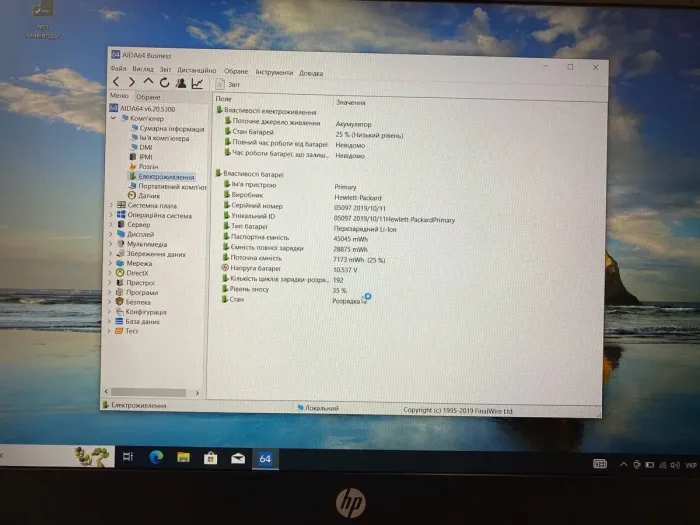
Task: Open the Вигляд menu
Action: coord(143,69)
